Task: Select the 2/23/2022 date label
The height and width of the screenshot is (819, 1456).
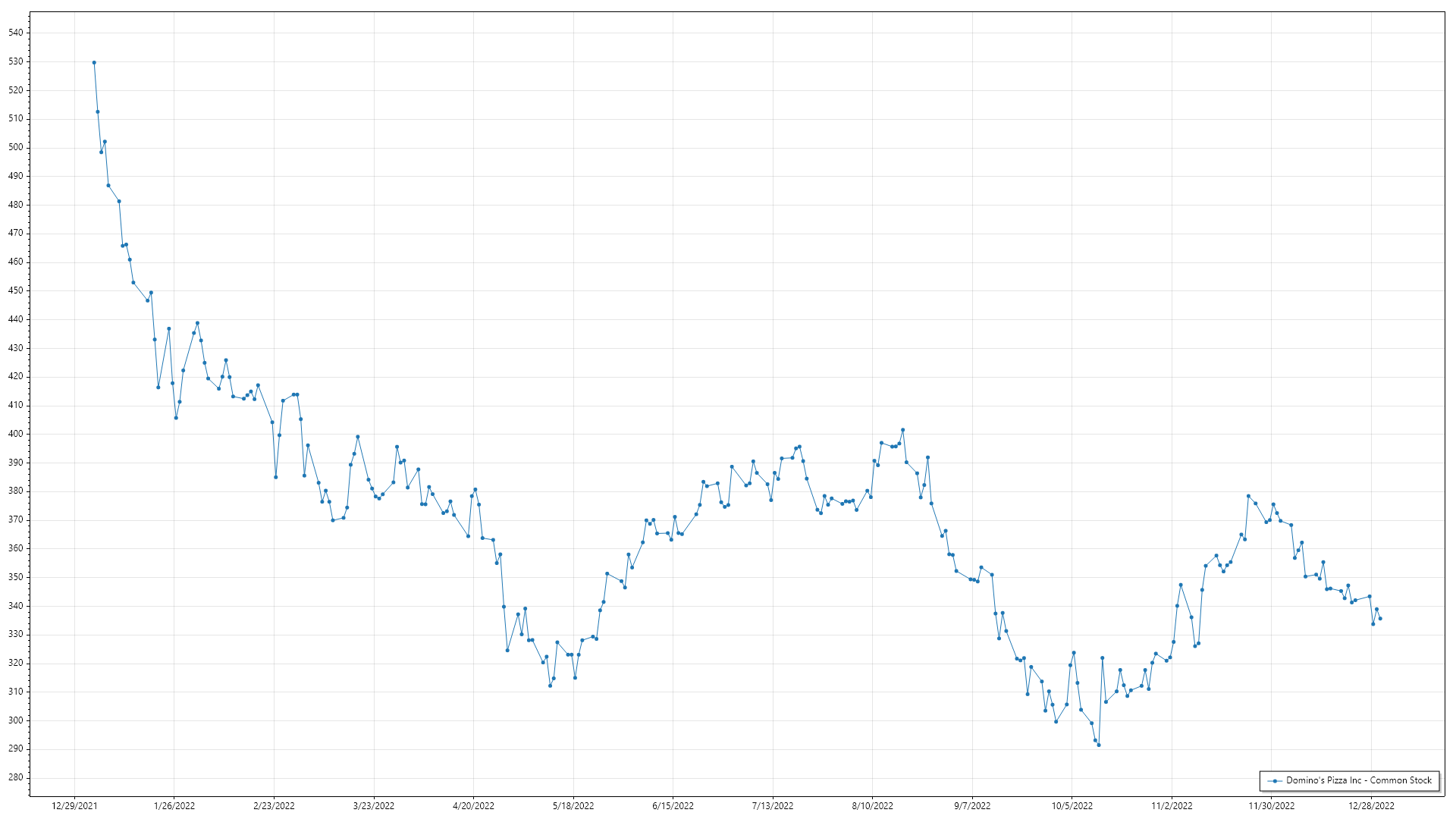Action: 274,806
